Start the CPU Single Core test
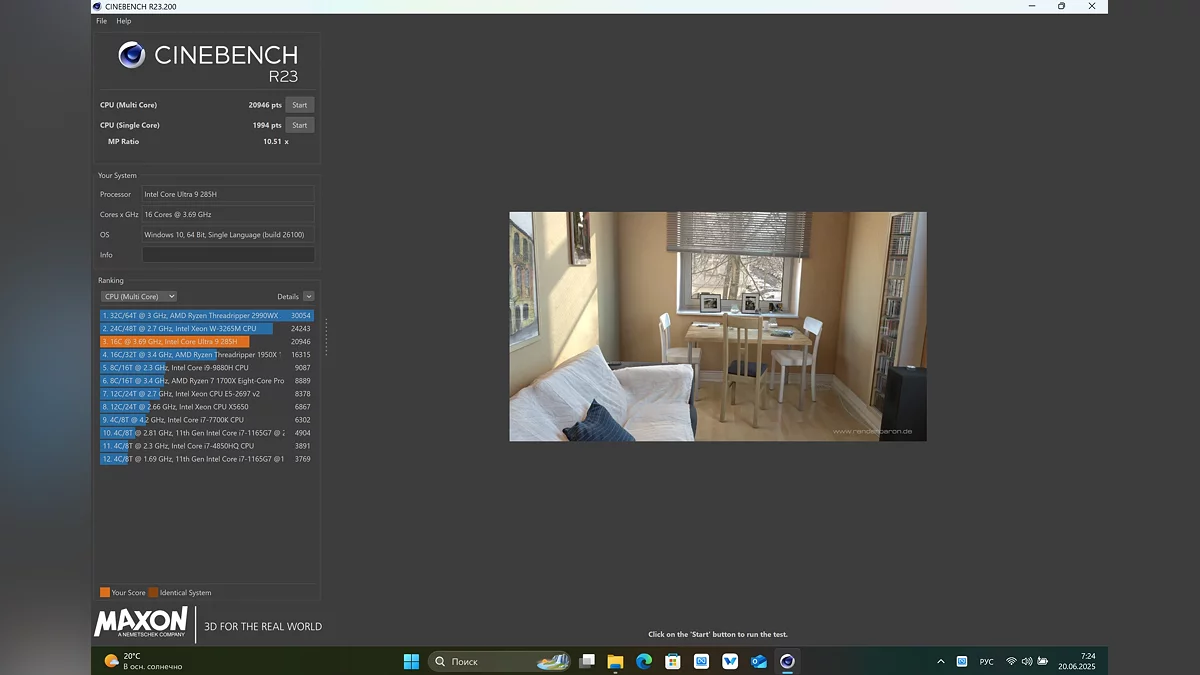This screenshot has width=1200, height=675. tap(299, 125)
